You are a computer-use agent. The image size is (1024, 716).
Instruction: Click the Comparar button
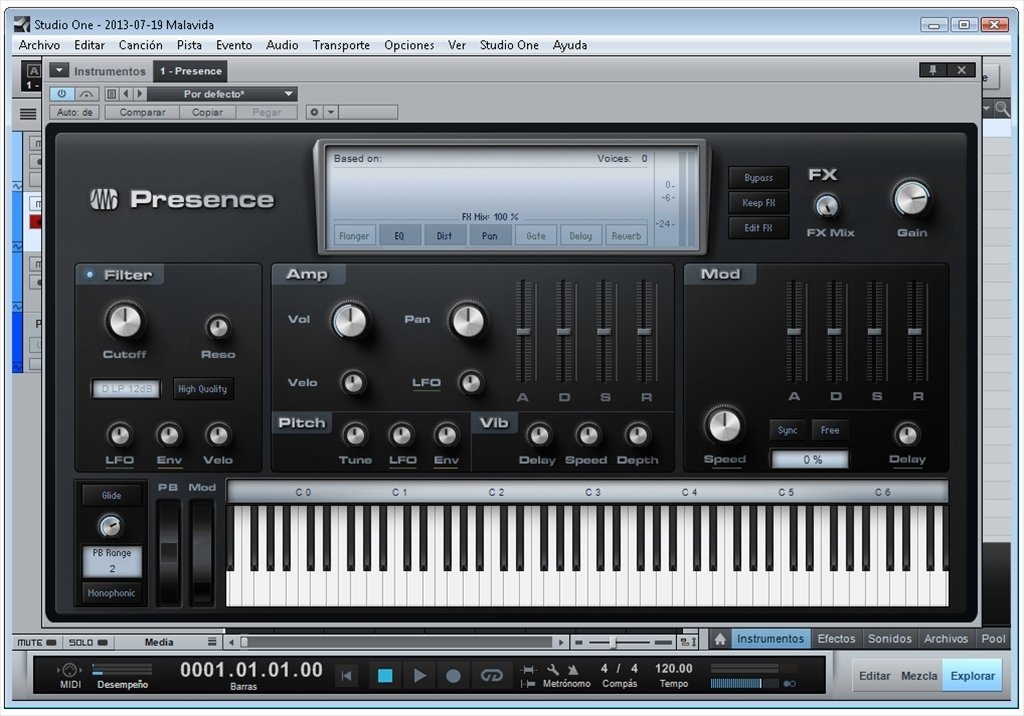[x=142, y=112]
